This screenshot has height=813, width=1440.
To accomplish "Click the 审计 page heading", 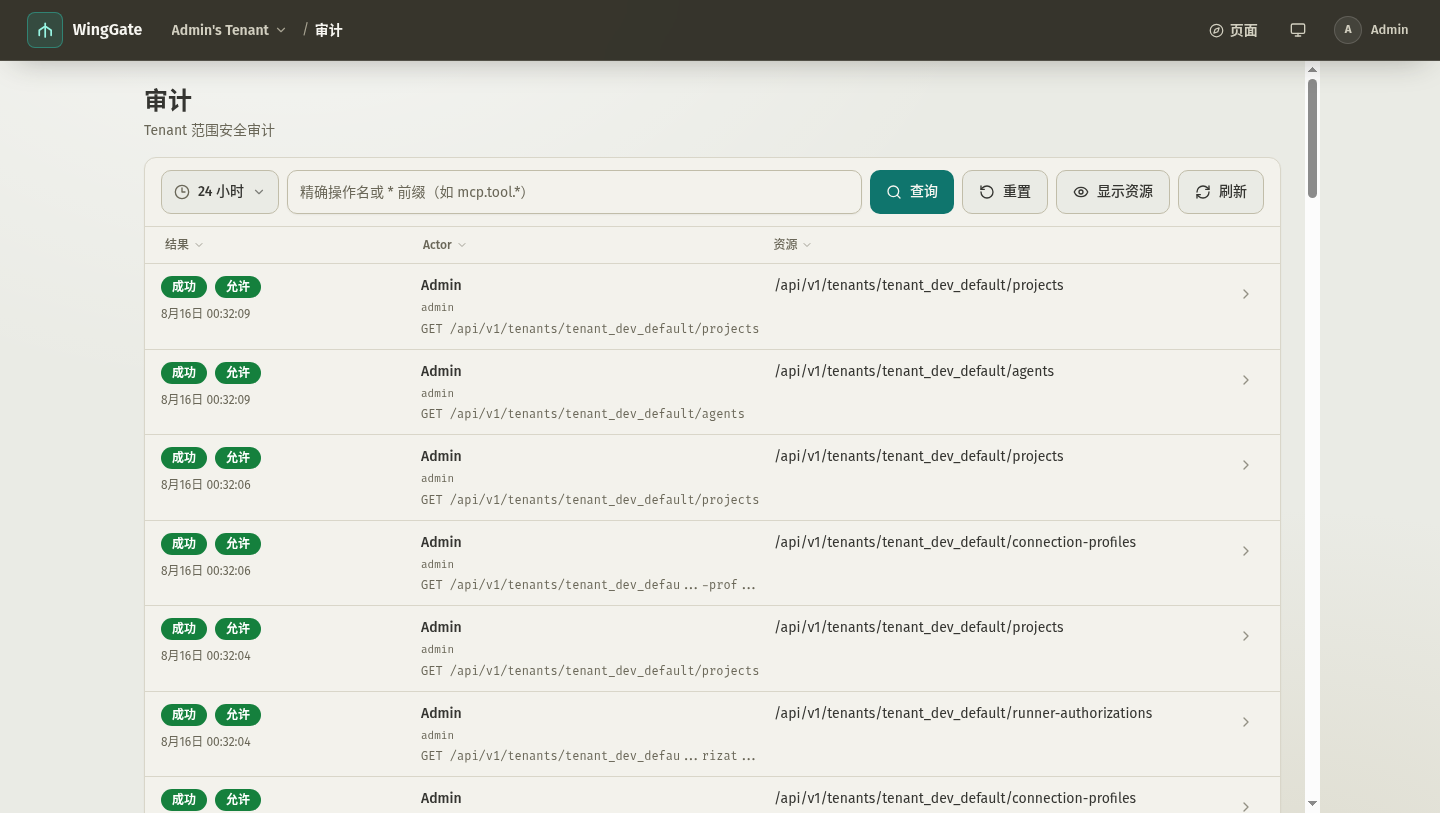I will (168, 101).
